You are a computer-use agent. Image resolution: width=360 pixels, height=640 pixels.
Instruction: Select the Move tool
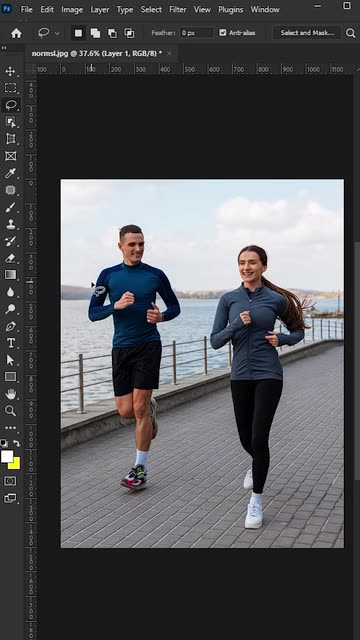[x=10, y=71]
